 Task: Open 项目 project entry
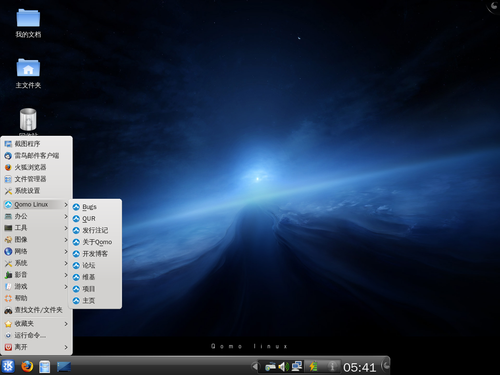[95, 289]
